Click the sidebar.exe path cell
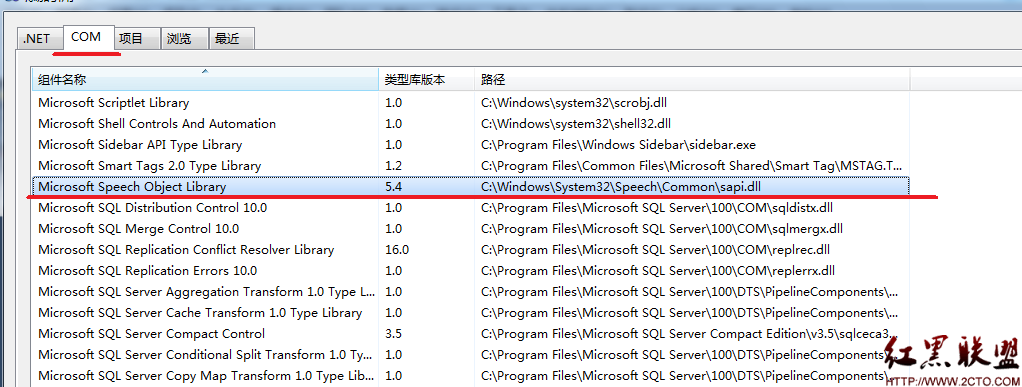The image size is (1022, 387). [x=619, y=145]
